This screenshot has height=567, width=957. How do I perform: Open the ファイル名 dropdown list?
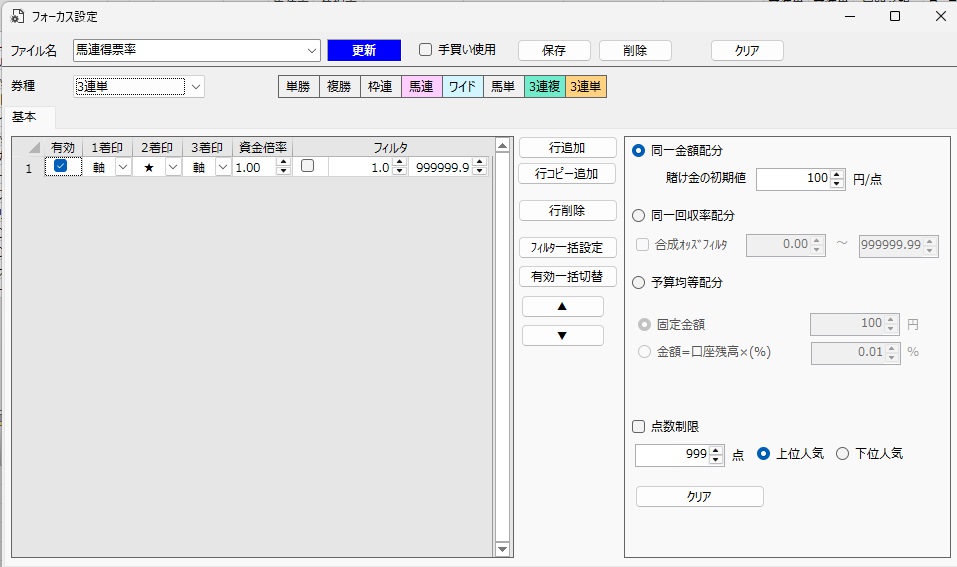click(311, 50)
